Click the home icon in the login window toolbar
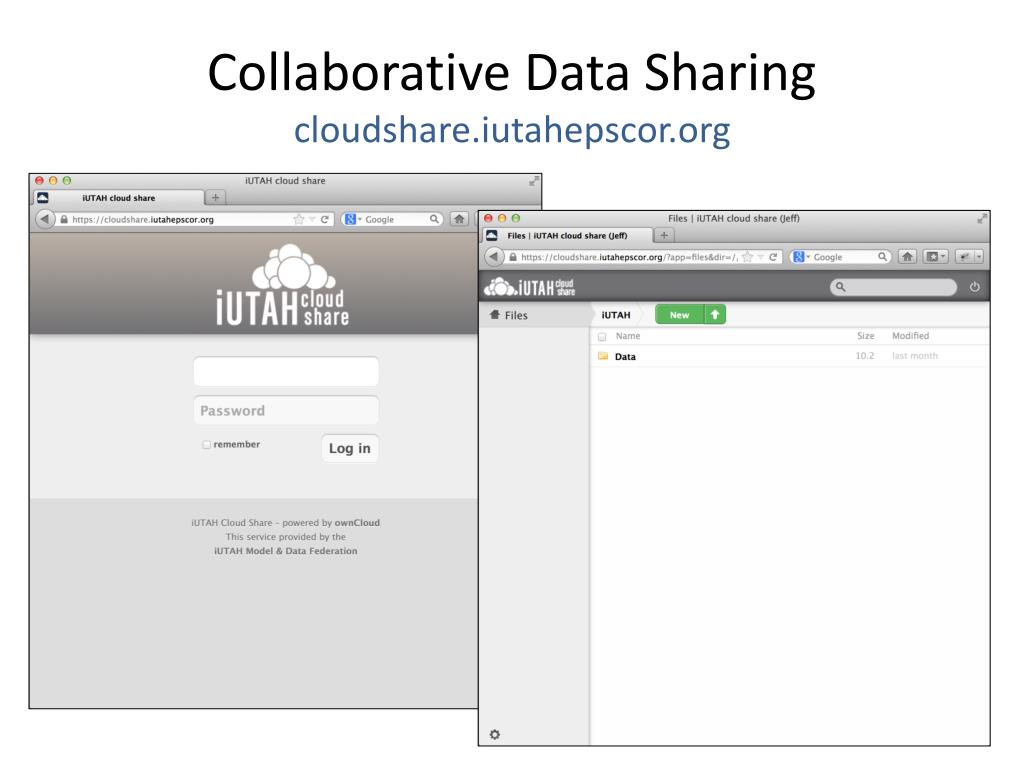The height and width of the screenshot is (768, 1024). [x=459, y=219]
